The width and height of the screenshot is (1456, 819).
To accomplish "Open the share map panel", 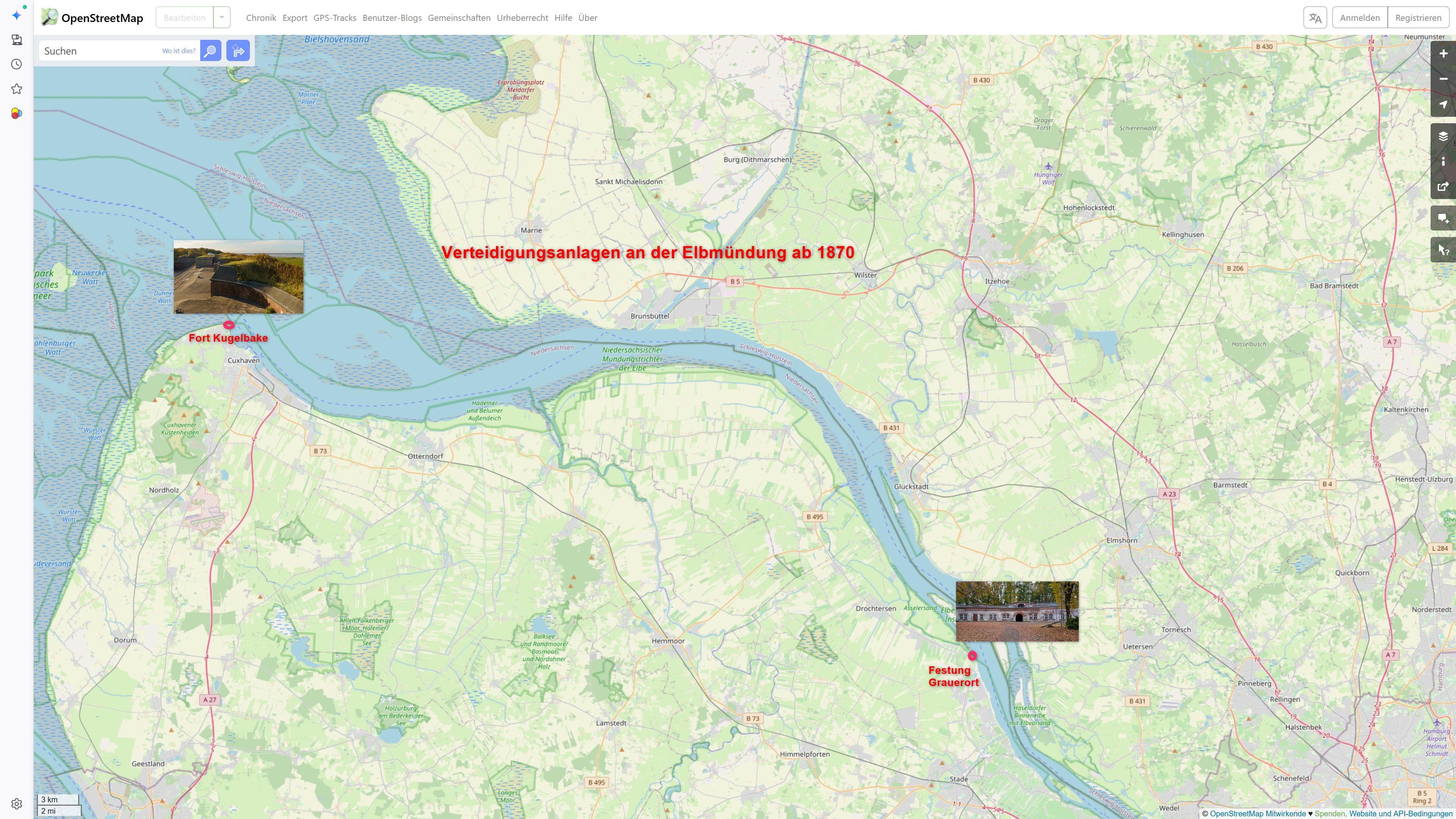I will 1443,187.
